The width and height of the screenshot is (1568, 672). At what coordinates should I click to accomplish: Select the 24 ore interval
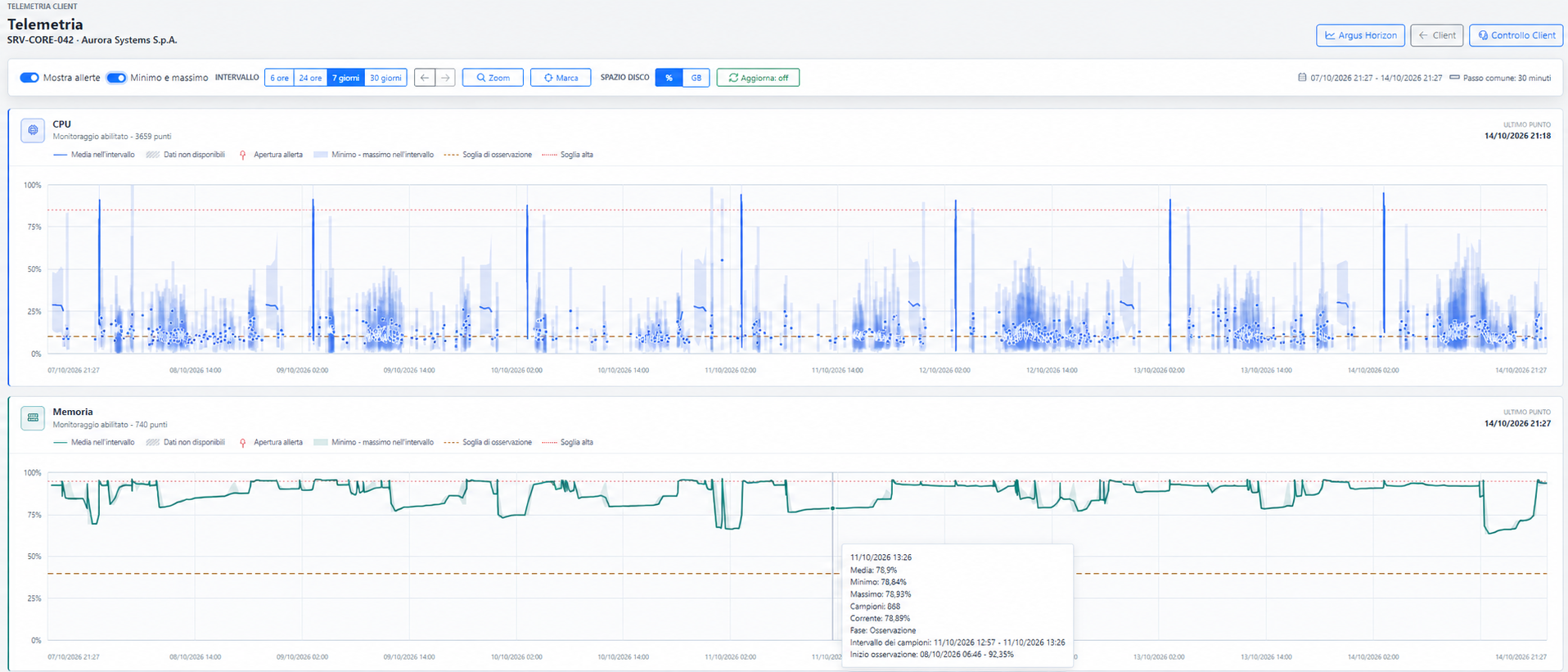click(x=310, y=78)
